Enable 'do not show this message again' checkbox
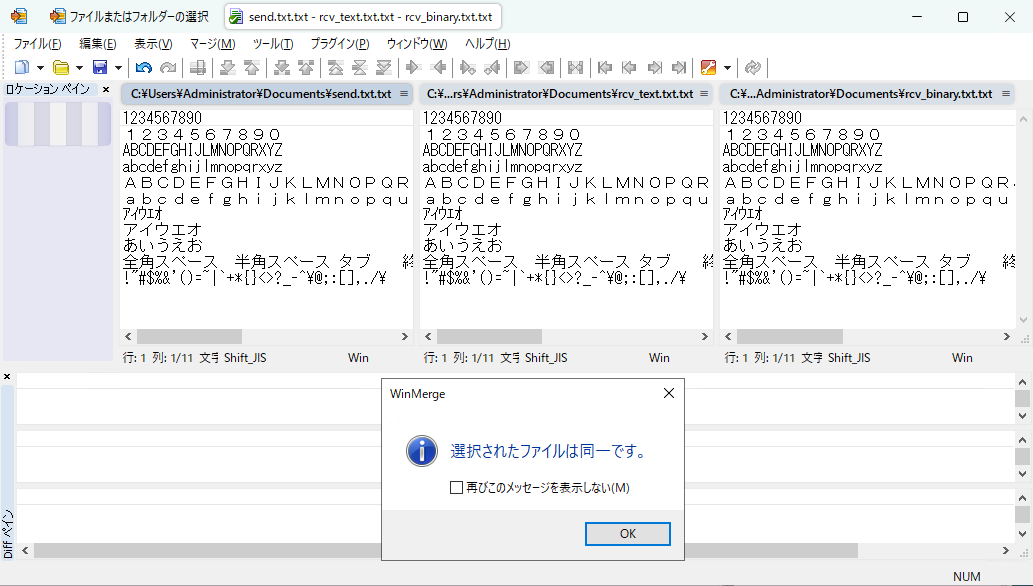 click(456, 488)
